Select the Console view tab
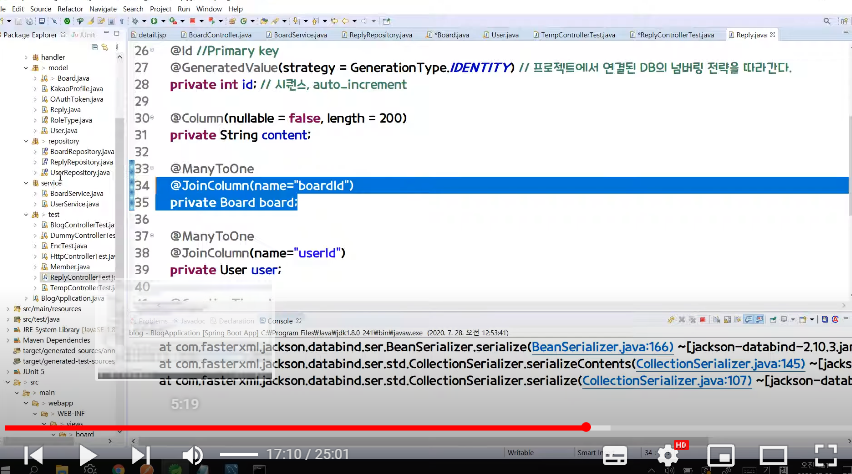The width and height of the screenshot is (852, 474). [280, 321]
